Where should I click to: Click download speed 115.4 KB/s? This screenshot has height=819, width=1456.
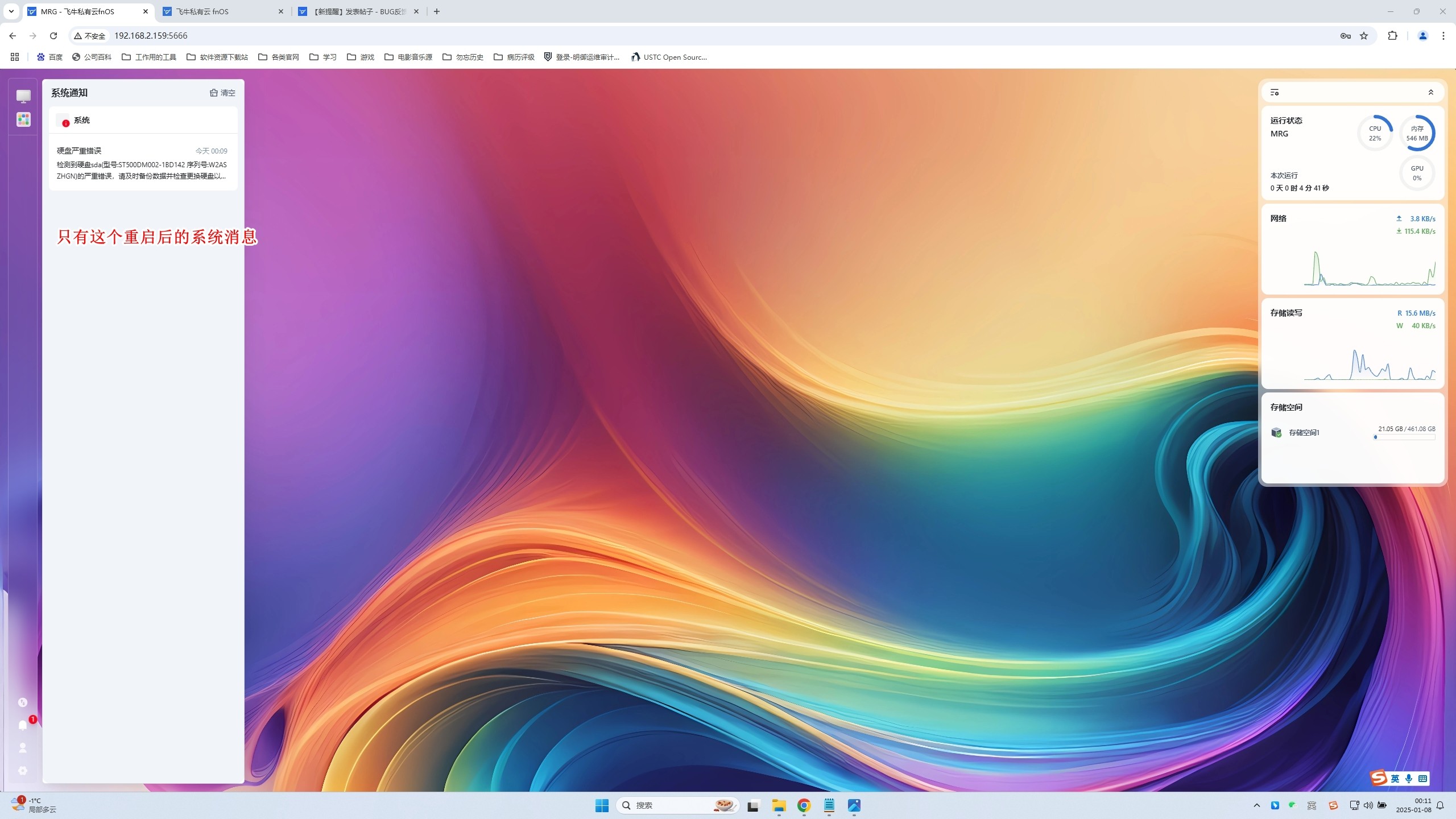1416,231
